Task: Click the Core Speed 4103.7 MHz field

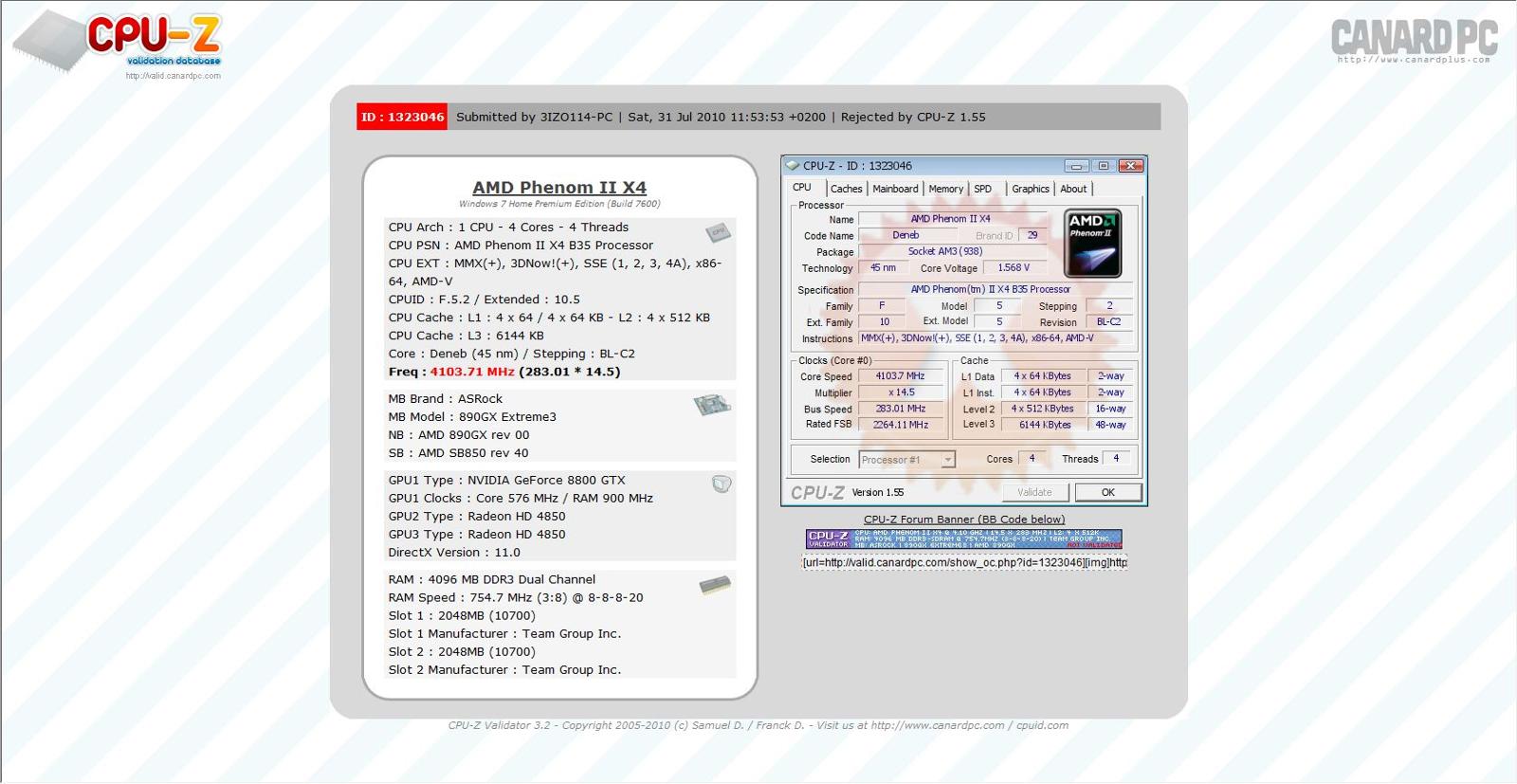Action: [x=901, y=376]
